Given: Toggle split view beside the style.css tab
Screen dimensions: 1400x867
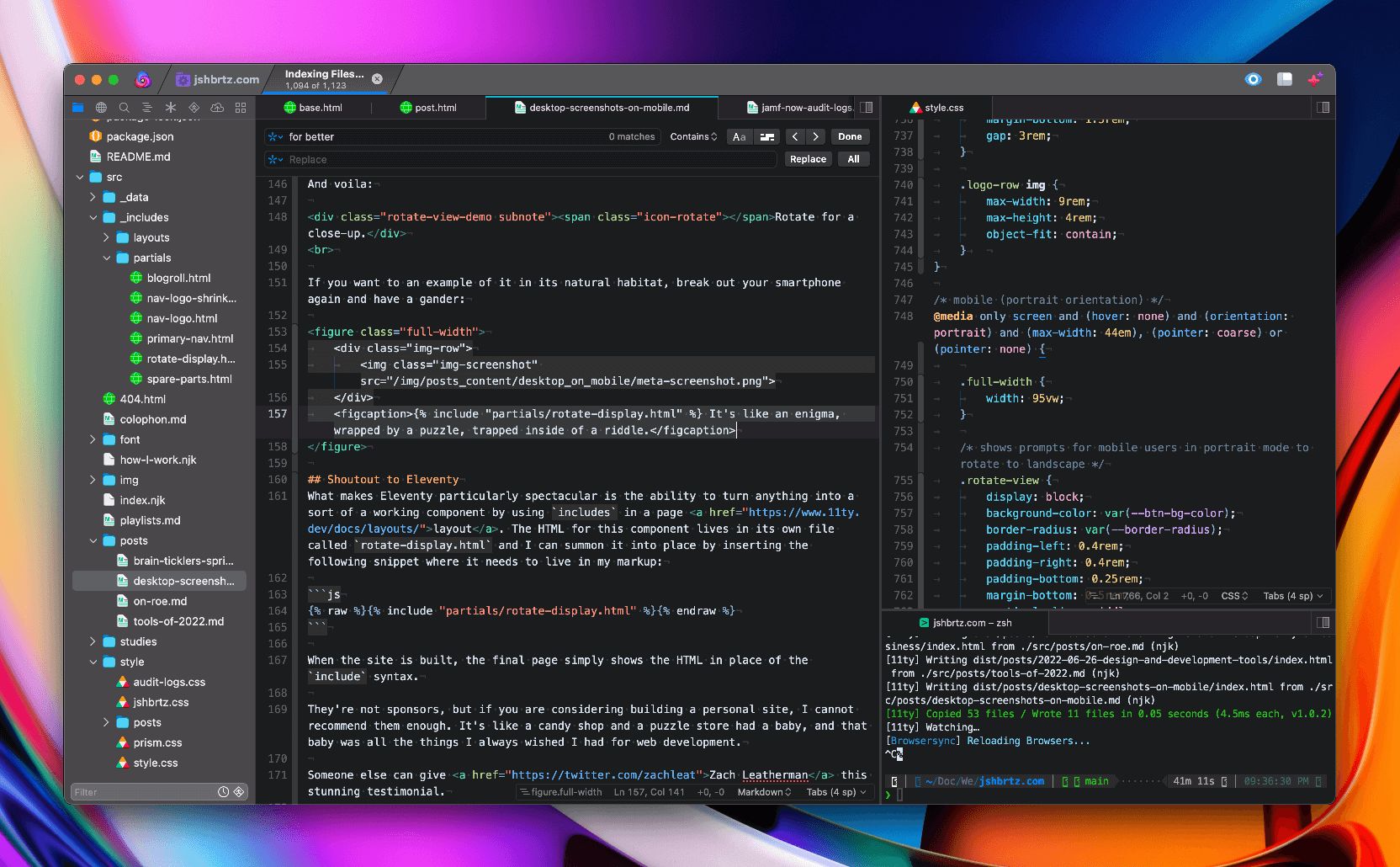Looking at the screenshot, I should click(1323, 108).
